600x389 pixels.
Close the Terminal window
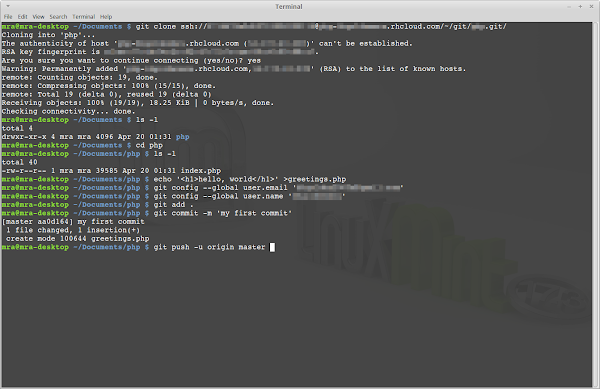[591, 7]
